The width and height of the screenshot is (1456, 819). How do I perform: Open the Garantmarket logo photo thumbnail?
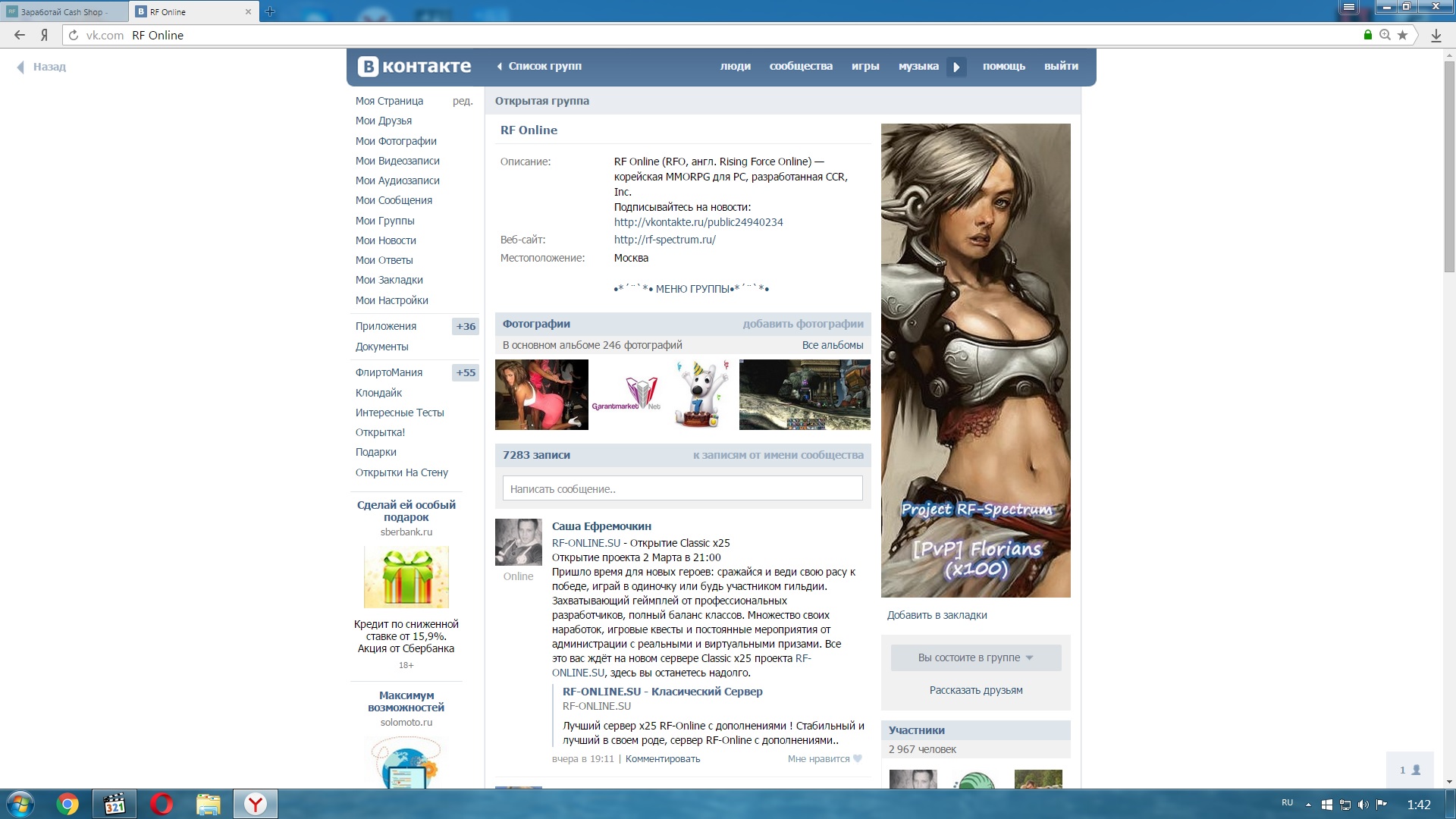[626, 394]
